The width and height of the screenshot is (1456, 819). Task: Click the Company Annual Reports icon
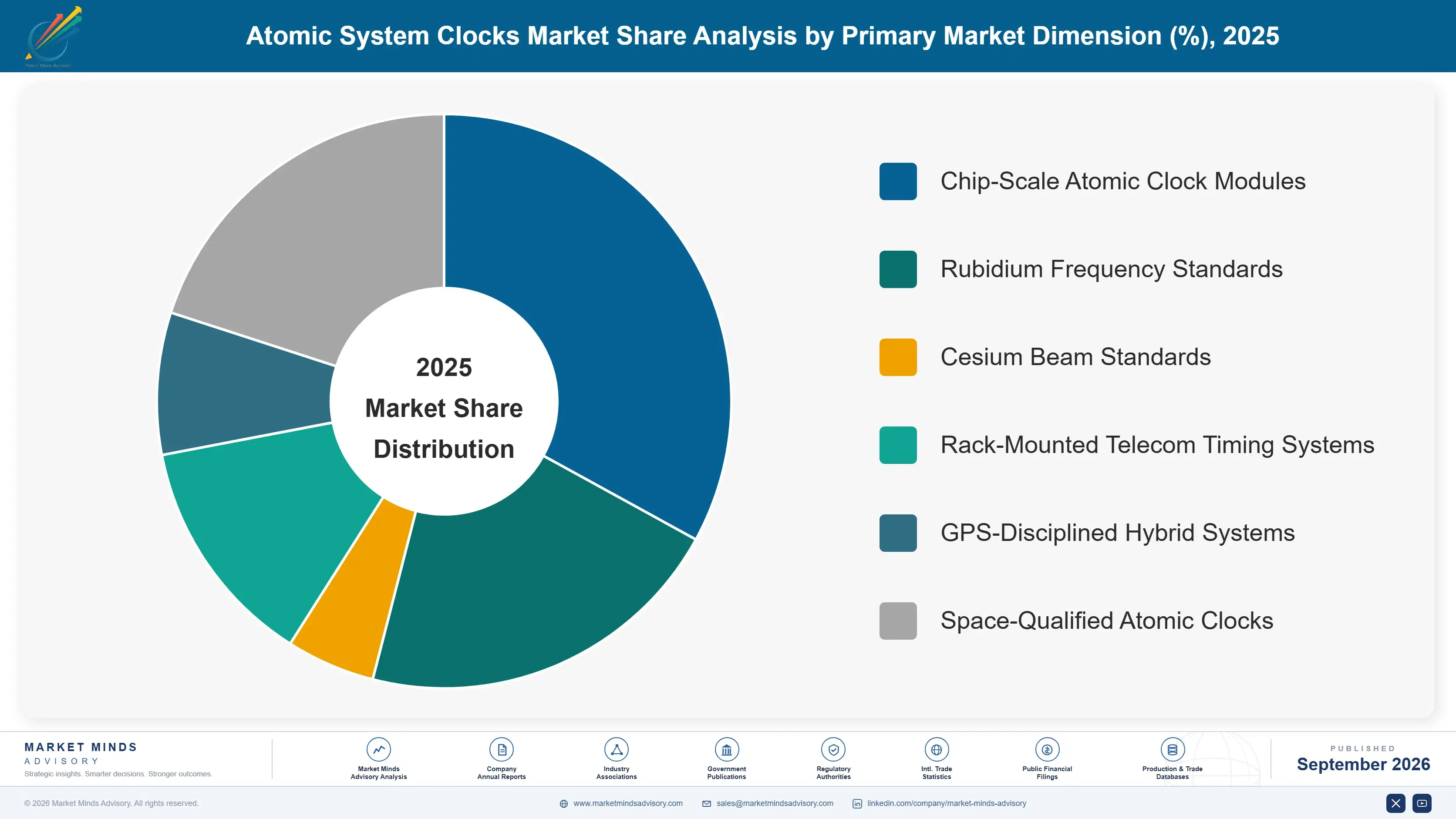pyautogui.click(x=501, y=749)
